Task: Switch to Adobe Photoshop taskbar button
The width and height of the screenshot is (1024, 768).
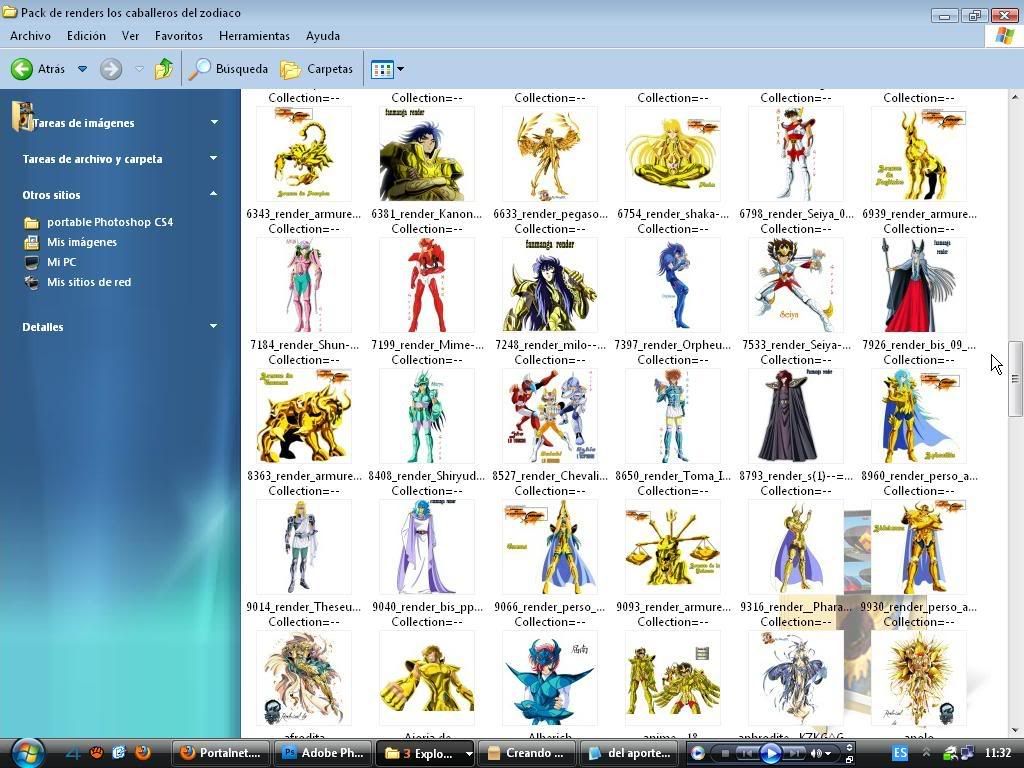Action: [323, 753]
